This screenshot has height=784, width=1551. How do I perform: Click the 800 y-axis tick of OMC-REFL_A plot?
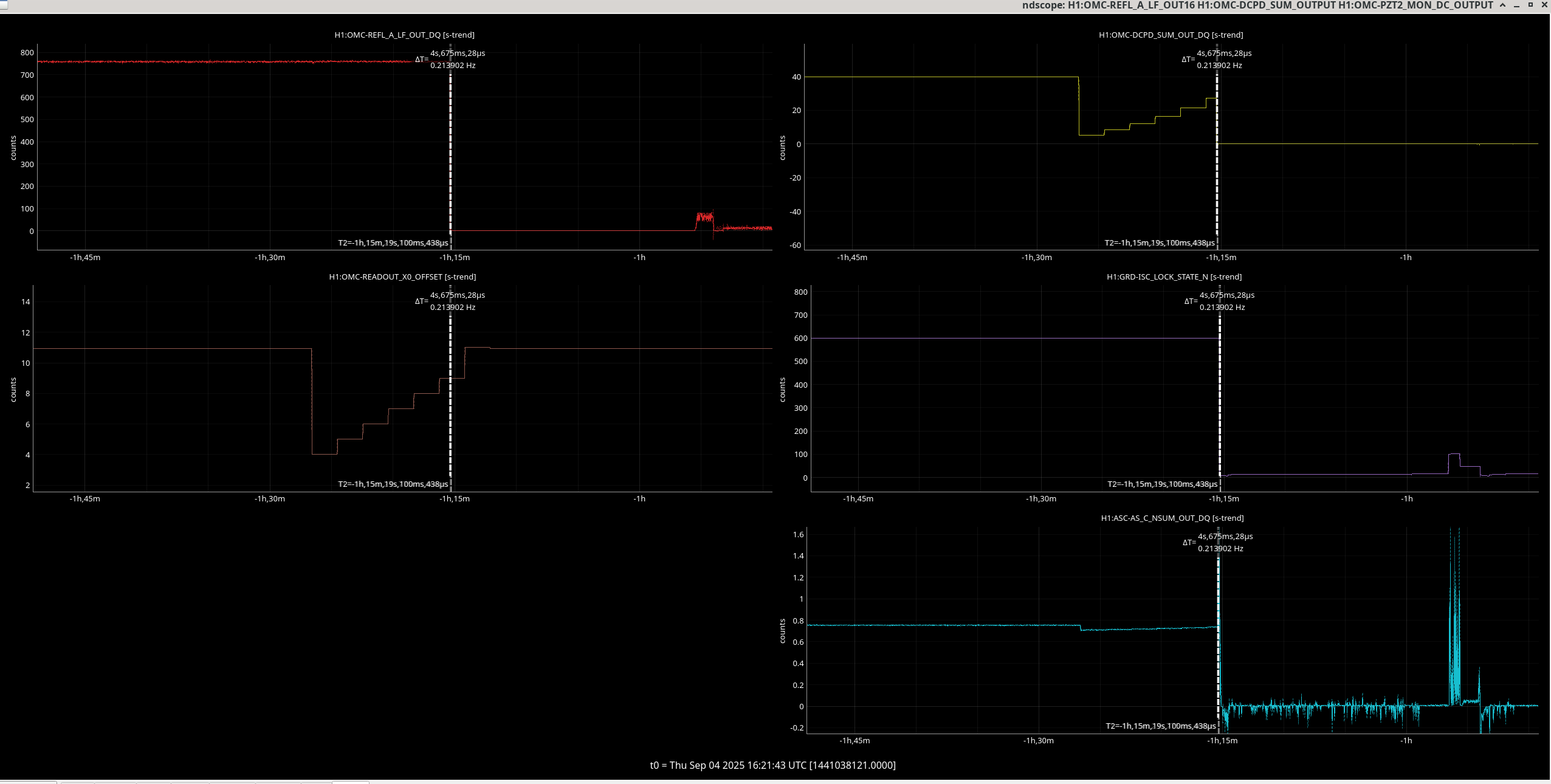(27, 53)
